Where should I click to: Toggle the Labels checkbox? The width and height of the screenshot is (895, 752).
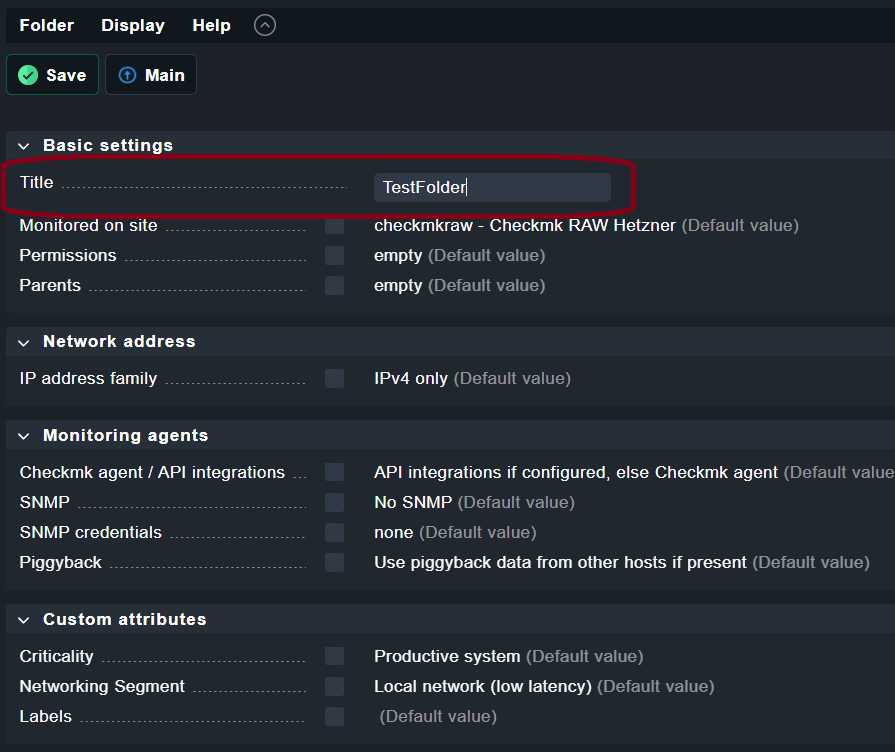coord(334,716)
